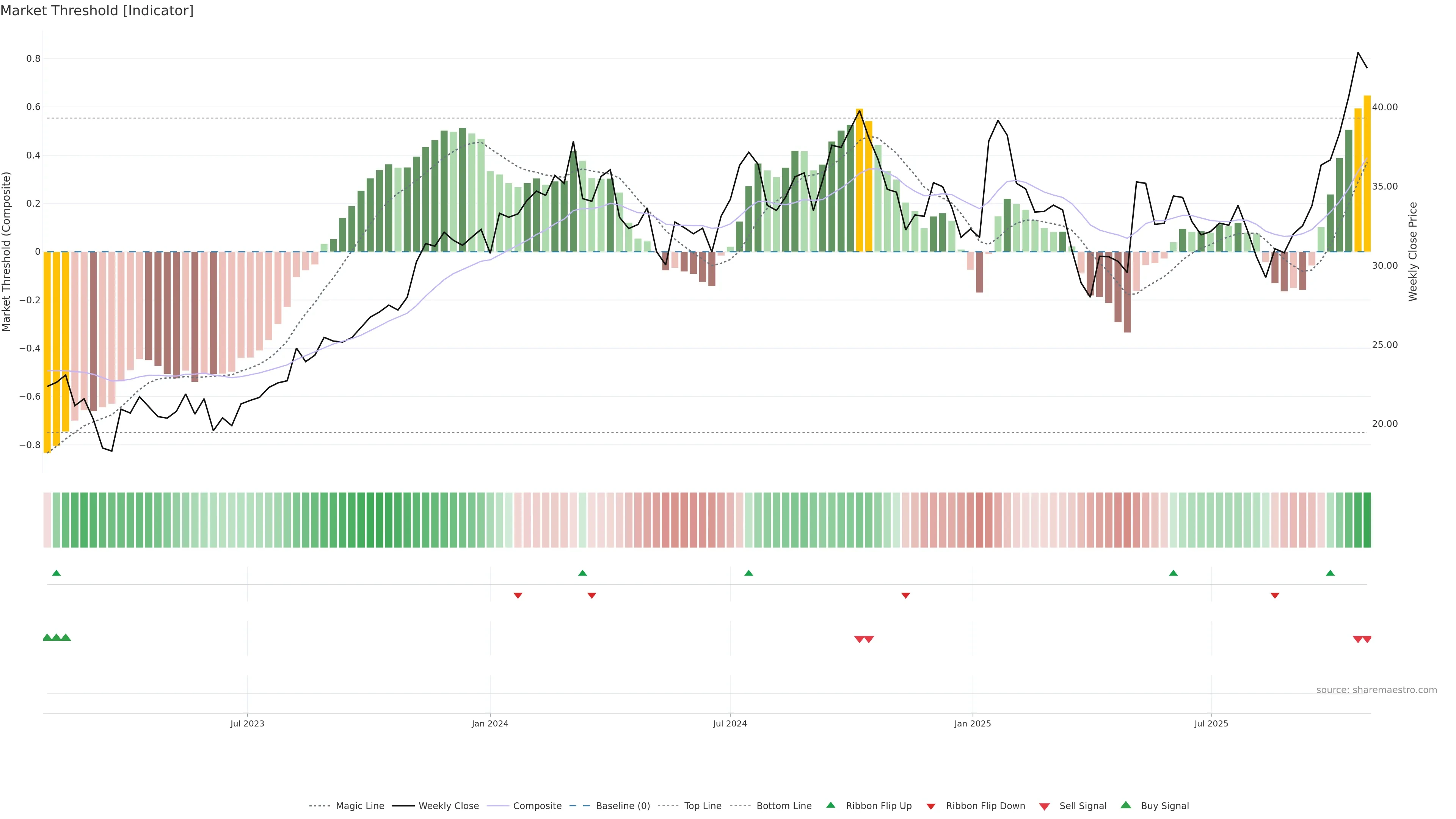Click Sell Signal legend triangle icon
The height and width of the screenshot is (819, 1456).
1045,806
